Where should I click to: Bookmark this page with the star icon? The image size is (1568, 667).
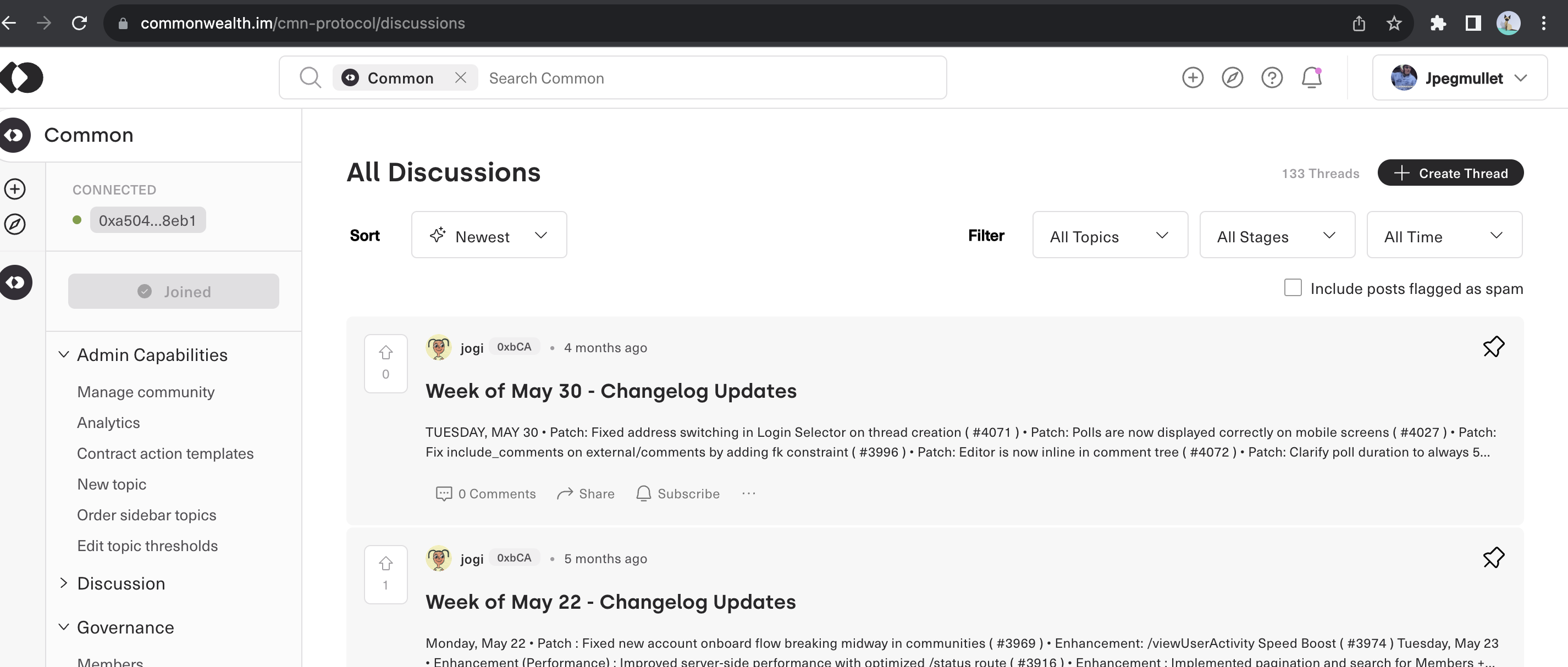(x=1394, y=23)
